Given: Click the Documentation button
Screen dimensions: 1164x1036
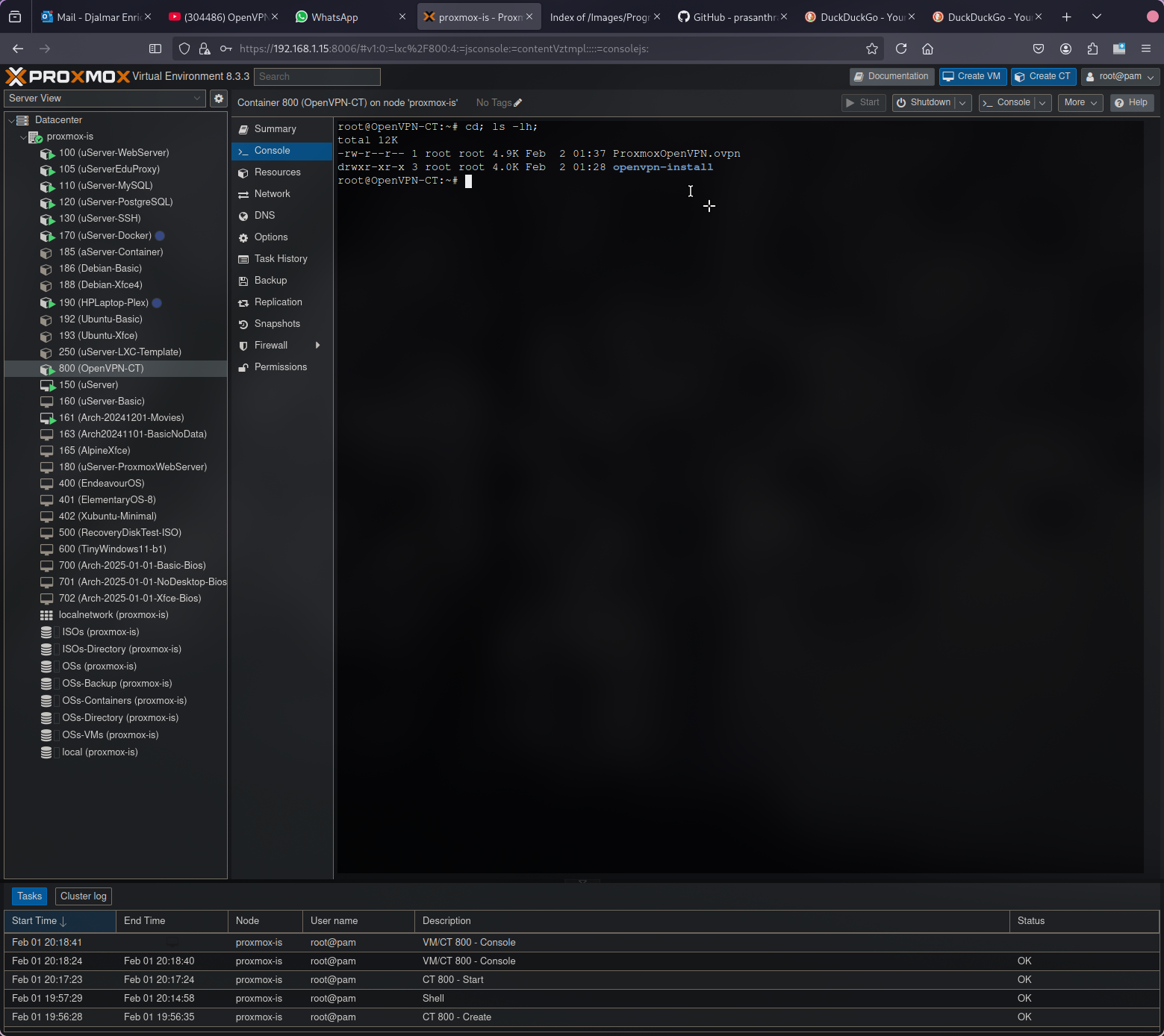Looking at the screenshot, I should 891,77.
